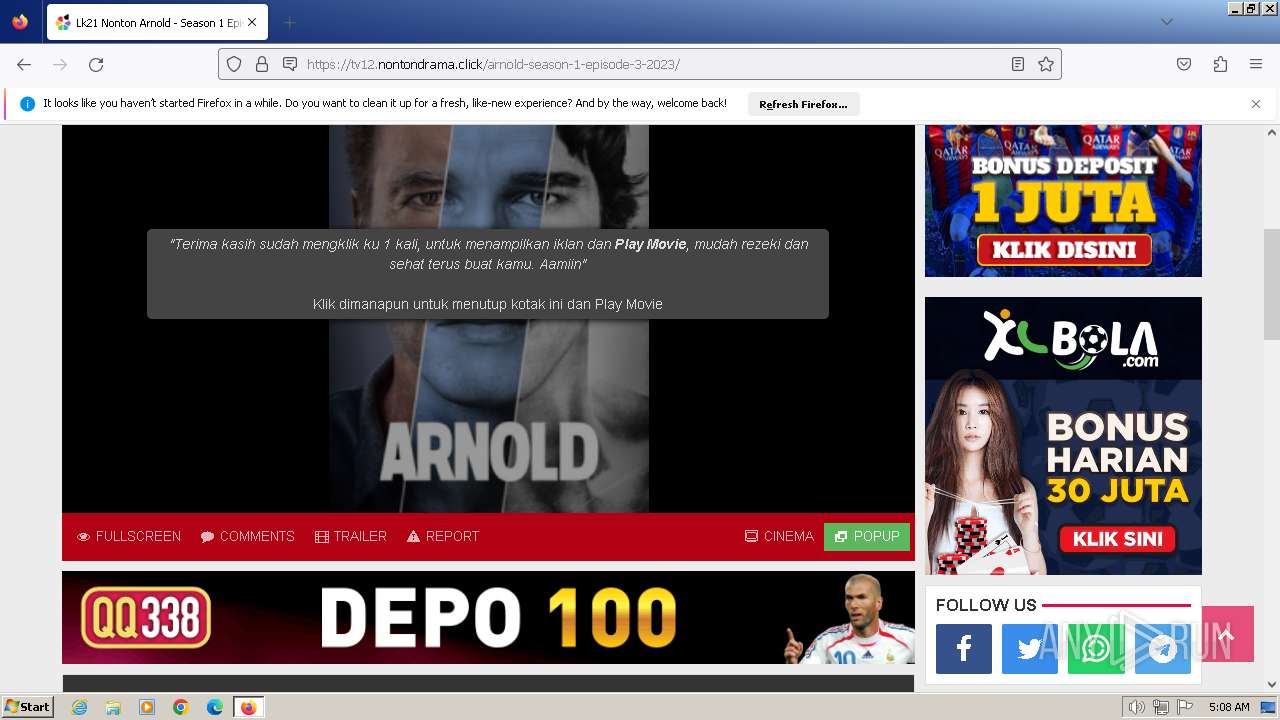Open the permissions icon in the address bar
The height and width of the screenshot is (720, 1280).
click(290, 64)
